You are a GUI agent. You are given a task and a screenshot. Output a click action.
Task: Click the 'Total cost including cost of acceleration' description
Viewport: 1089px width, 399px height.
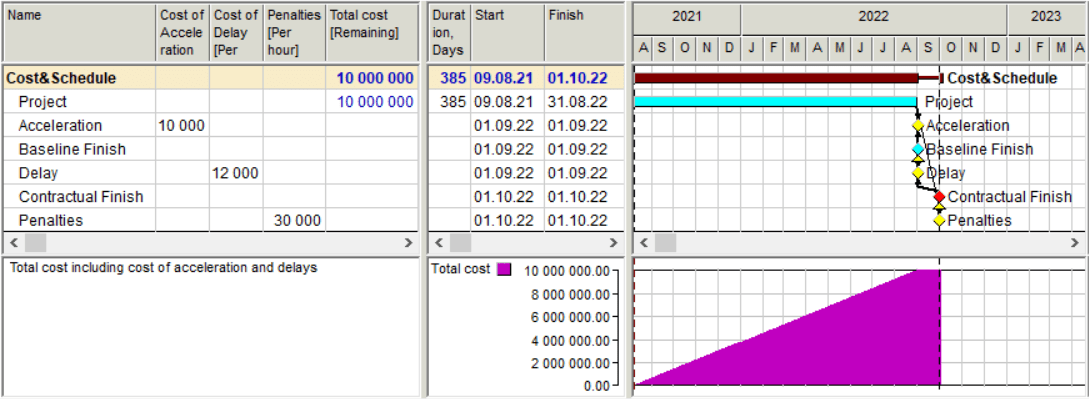(x=164, y=267)
